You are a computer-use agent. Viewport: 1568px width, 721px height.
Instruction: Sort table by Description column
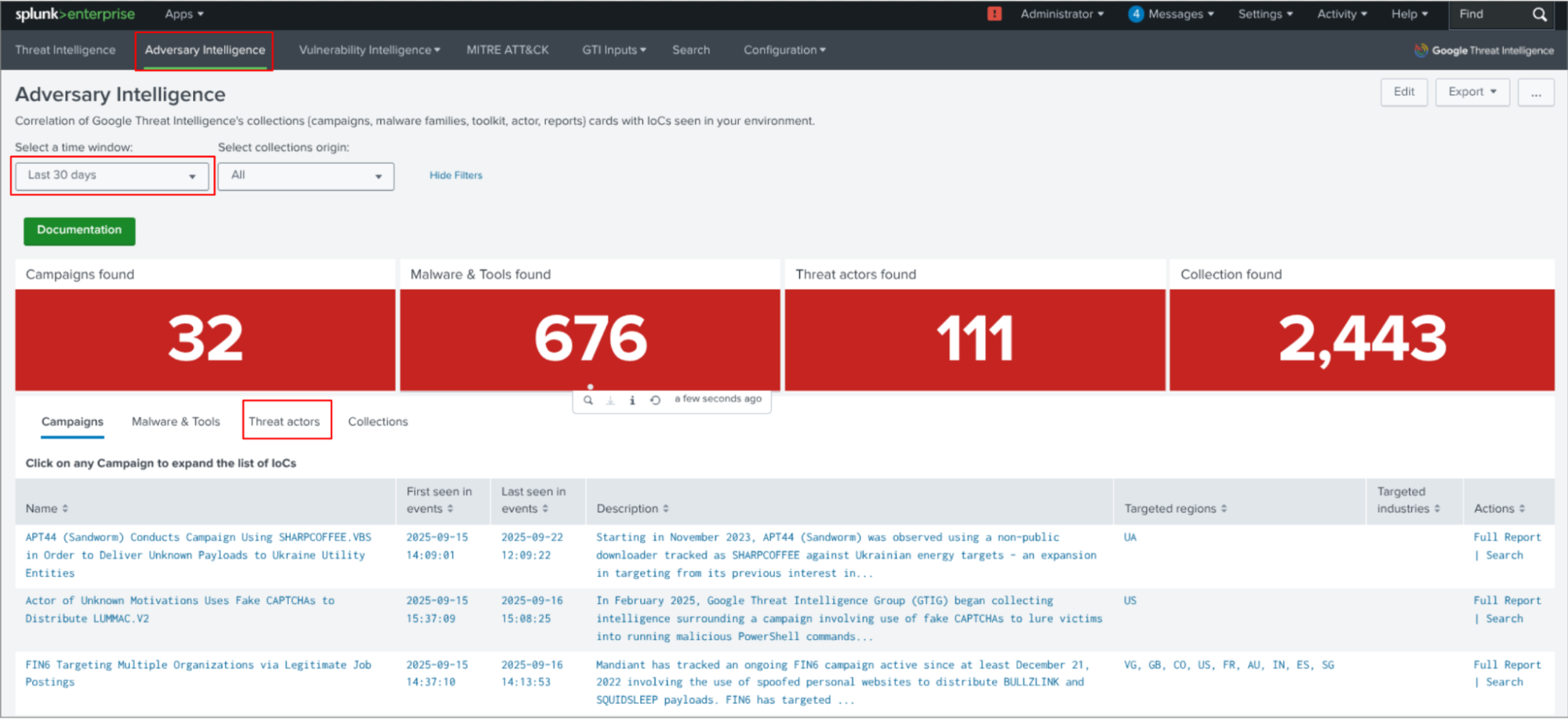pyautogui.click(x=632, y=508)
